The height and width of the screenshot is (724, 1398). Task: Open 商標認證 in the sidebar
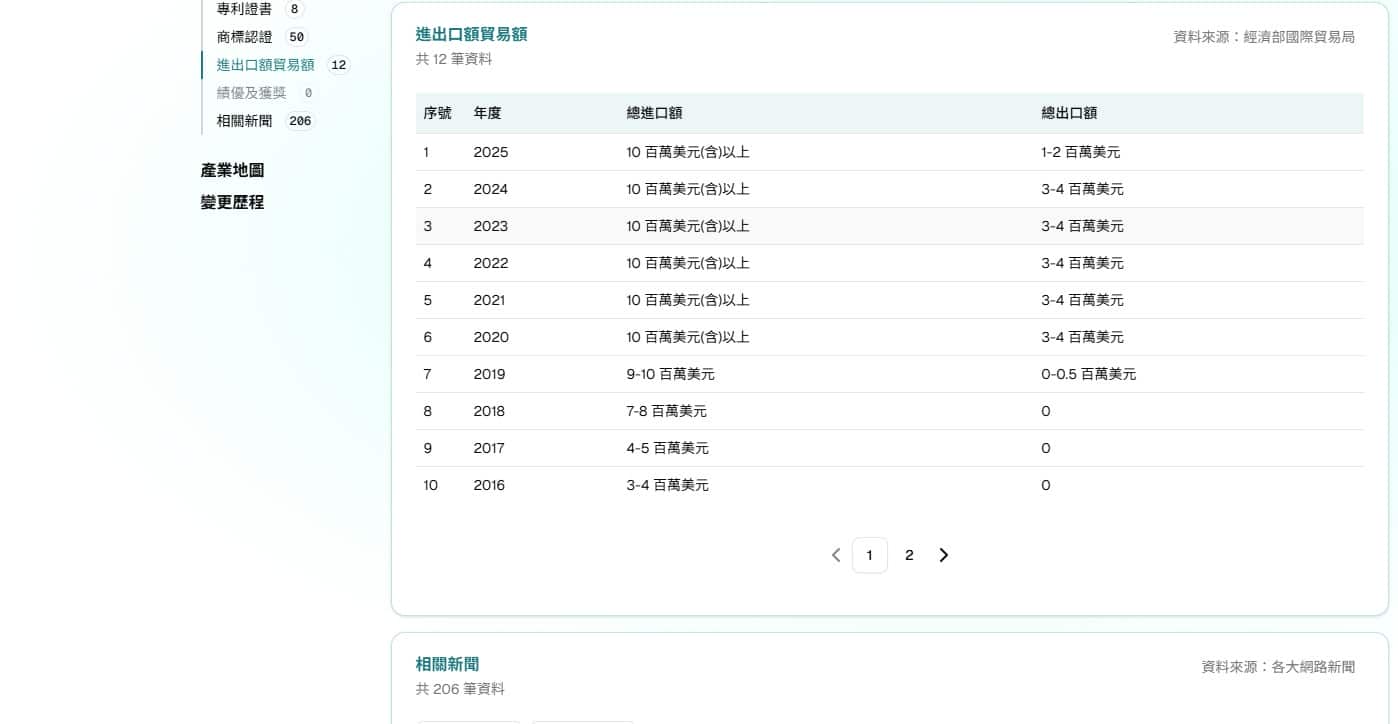click(244, 37)
